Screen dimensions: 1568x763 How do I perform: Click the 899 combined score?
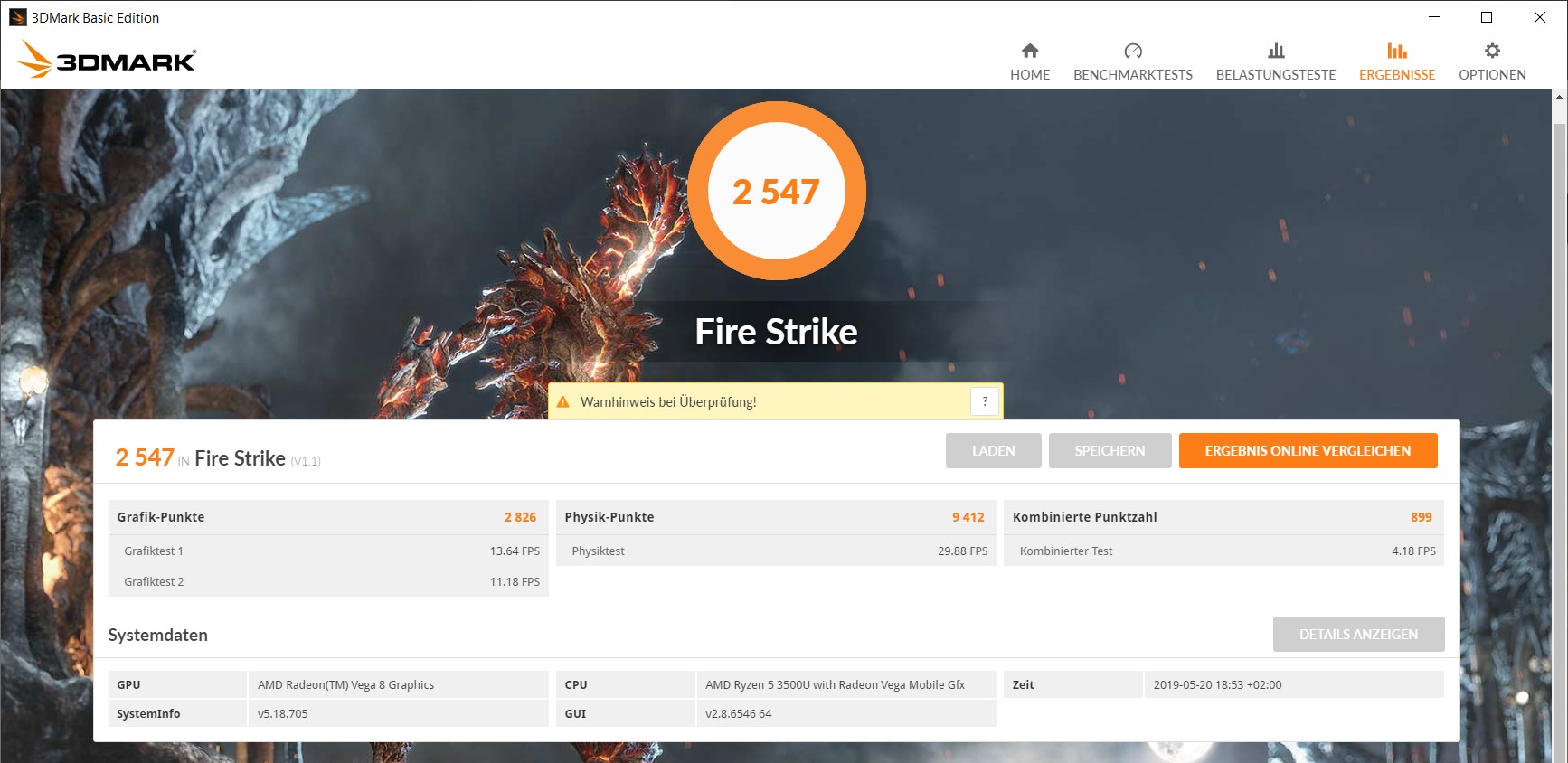tap(1422, 517)
